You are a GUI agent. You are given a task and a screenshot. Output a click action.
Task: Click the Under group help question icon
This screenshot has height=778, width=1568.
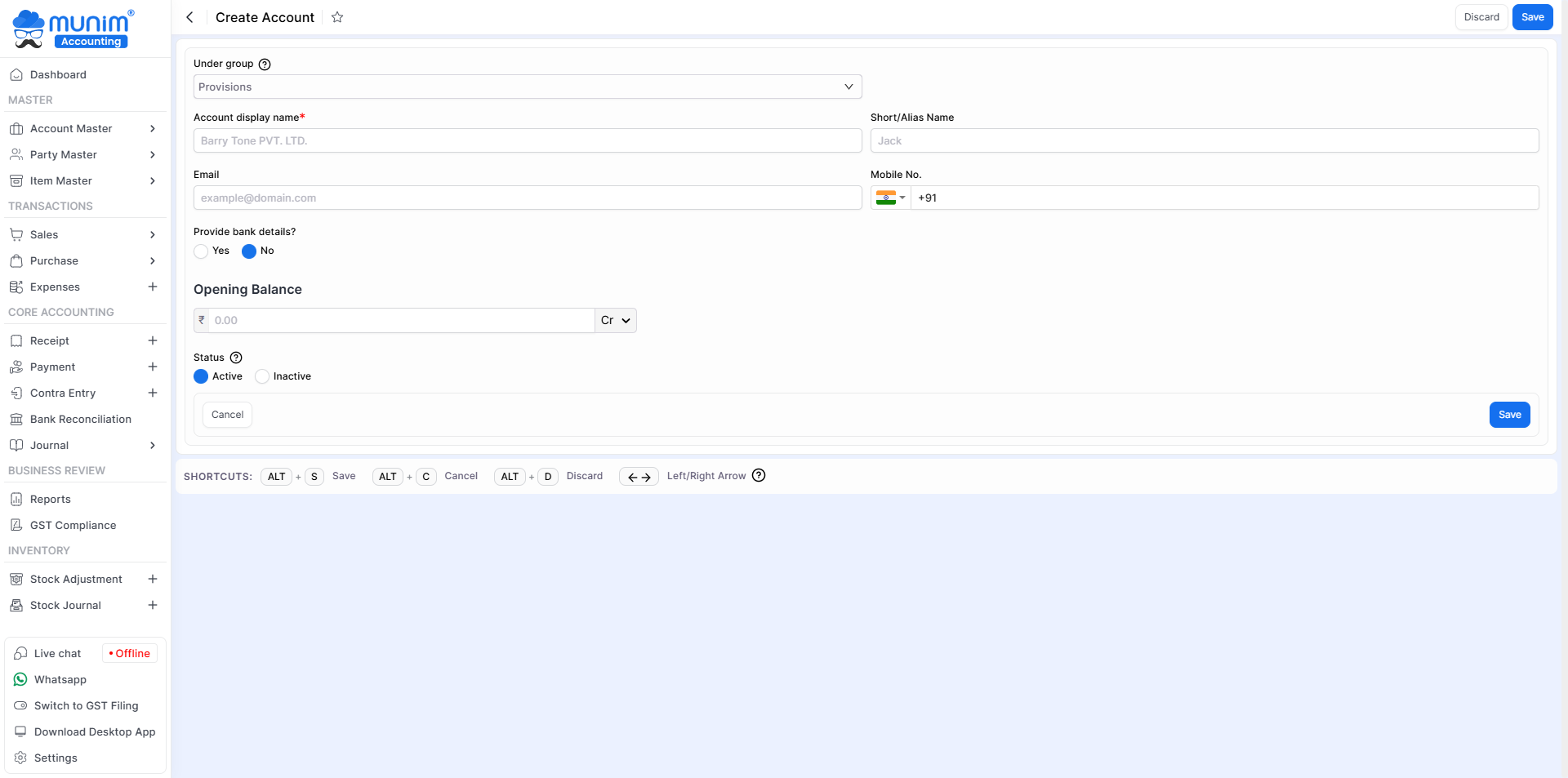click(265, 64)
